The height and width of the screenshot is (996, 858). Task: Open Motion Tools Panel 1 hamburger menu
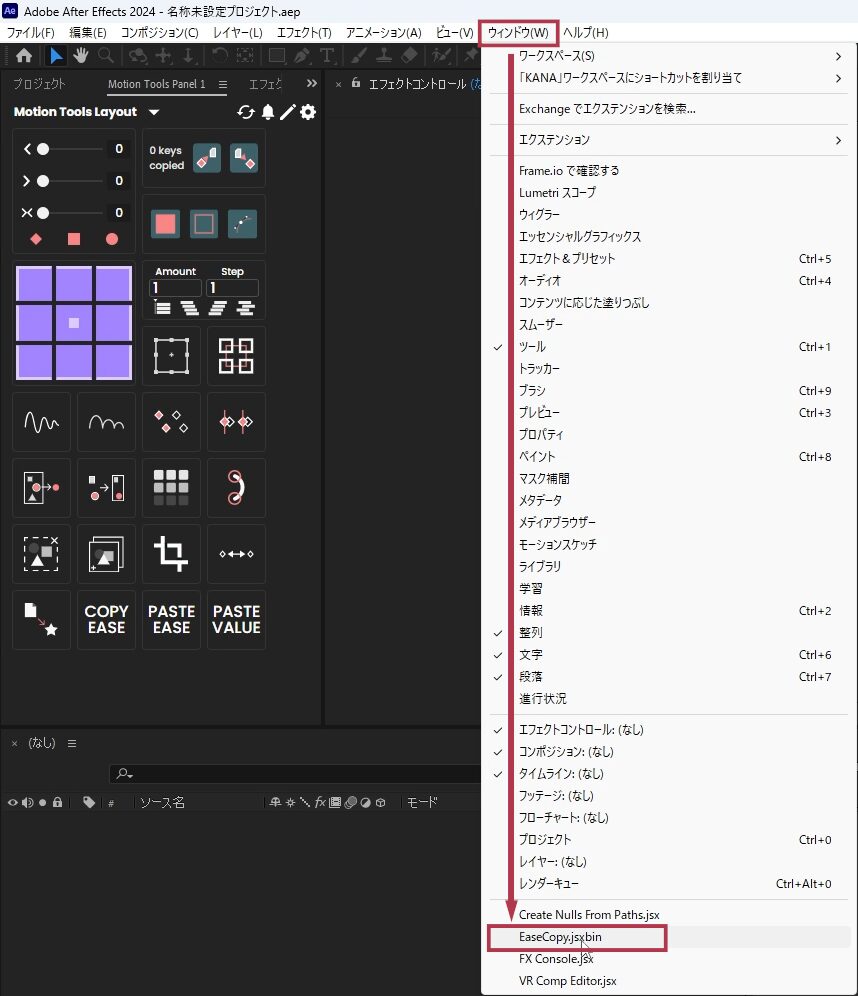[222, 84]
